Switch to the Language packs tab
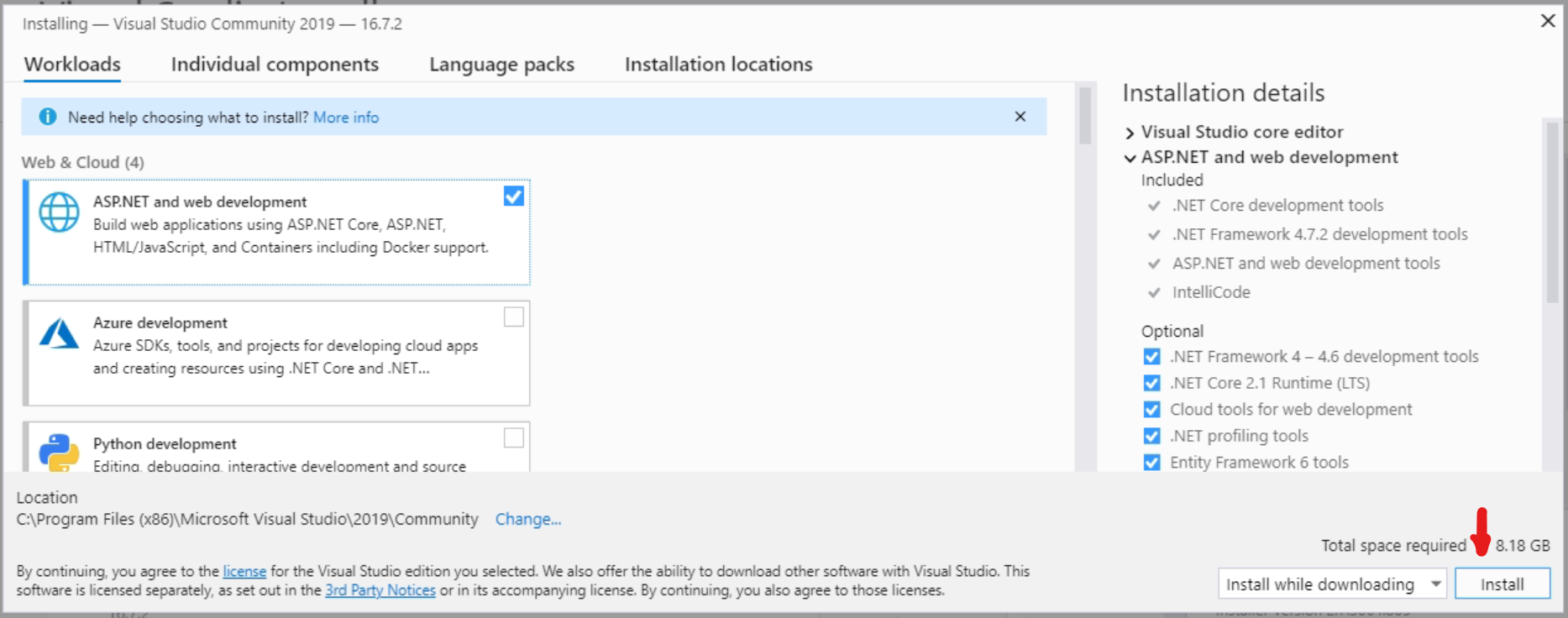 point(501,64)
